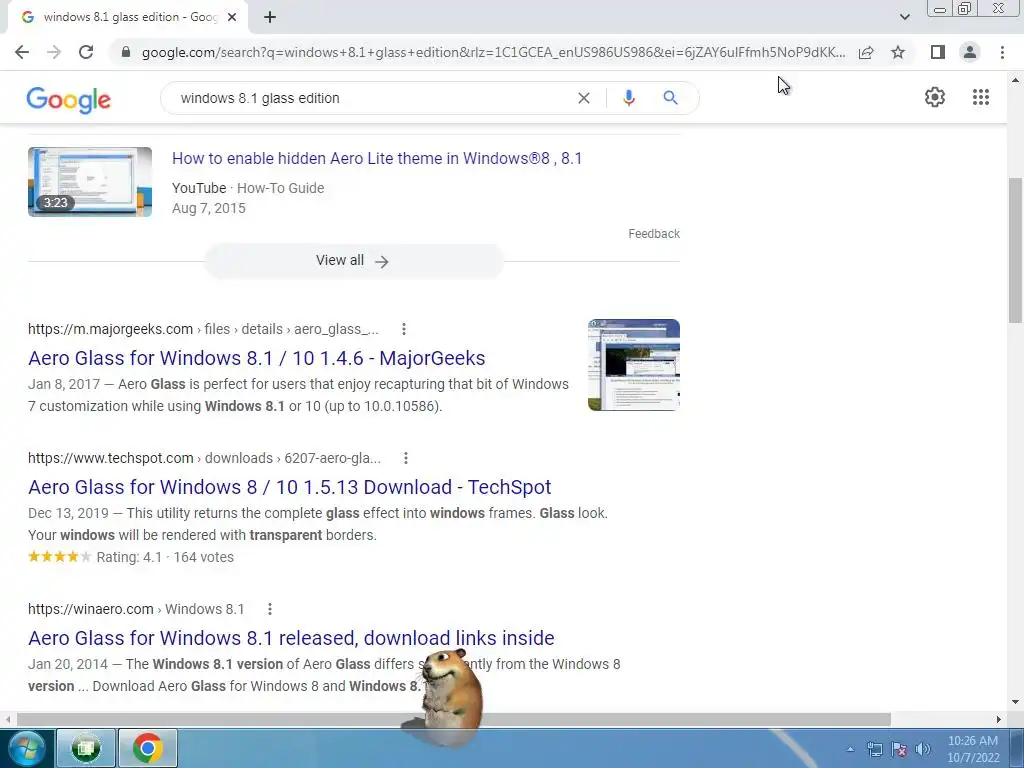Viewport: 1024px width, 768px height.
Task: Reload the current page
Action: [x=86, y=52]
